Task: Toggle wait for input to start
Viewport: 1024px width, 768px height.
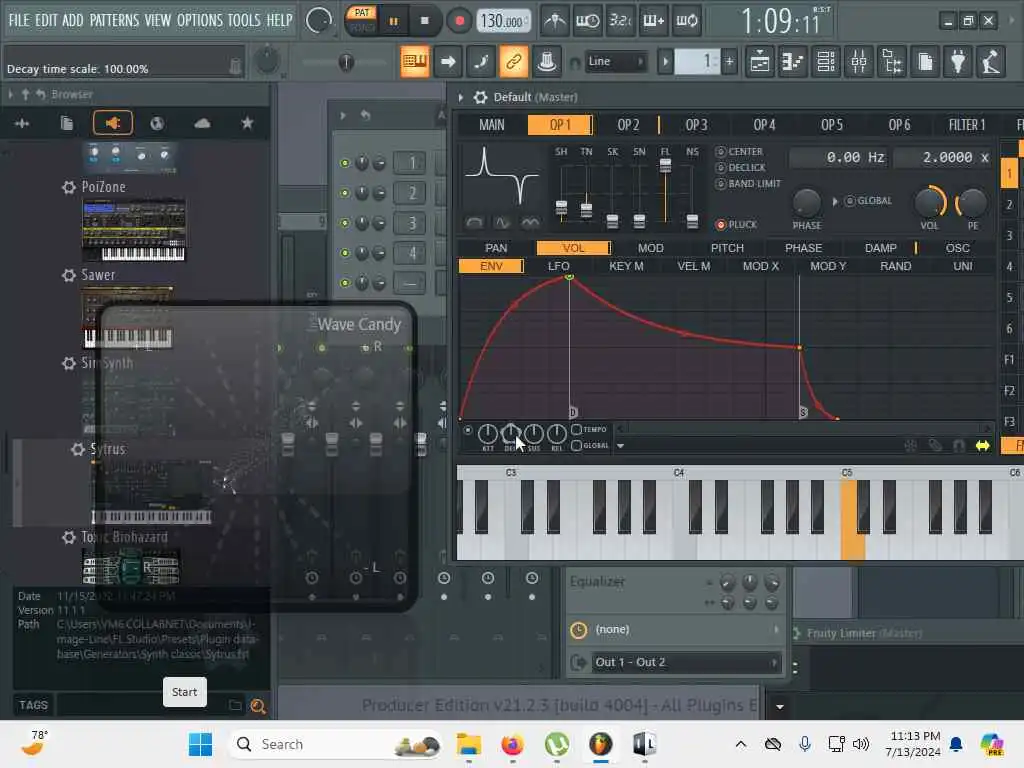Action: [588, 21]
